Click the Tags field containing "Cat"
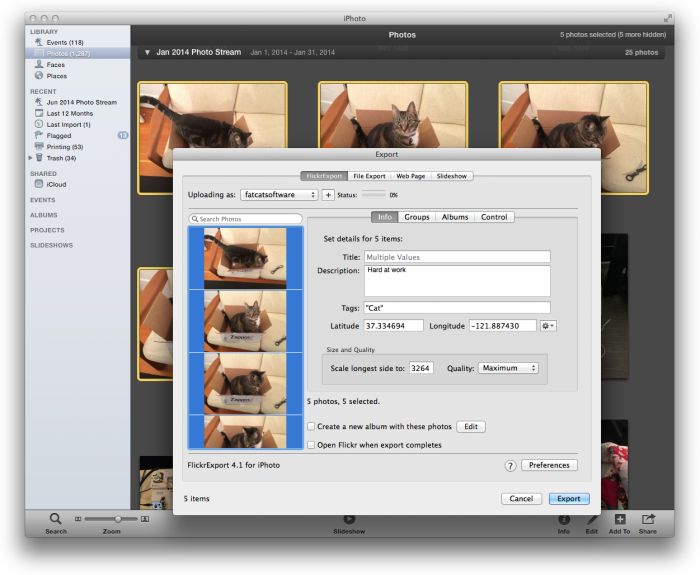The image size is (700, 575). (x=457, y=308)
